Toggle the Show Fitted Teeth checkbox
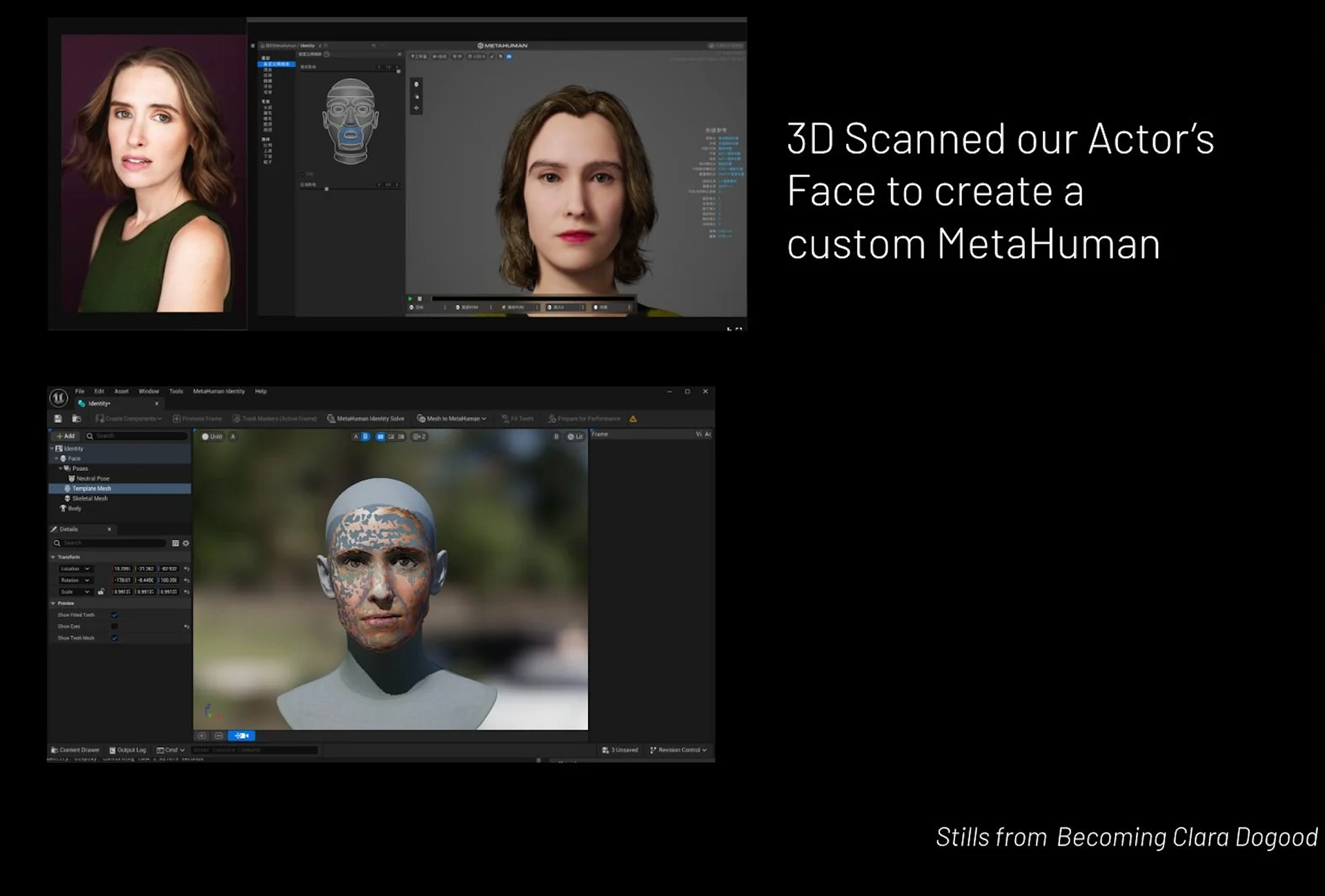The height and width of the screenshot is (896, 1325). click(x=115, y=615)
